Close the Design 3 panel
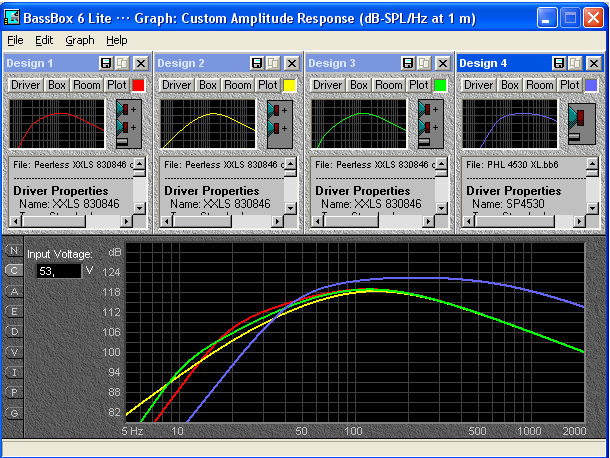This screenshot has height=458, width=610. tap(443, 63)
